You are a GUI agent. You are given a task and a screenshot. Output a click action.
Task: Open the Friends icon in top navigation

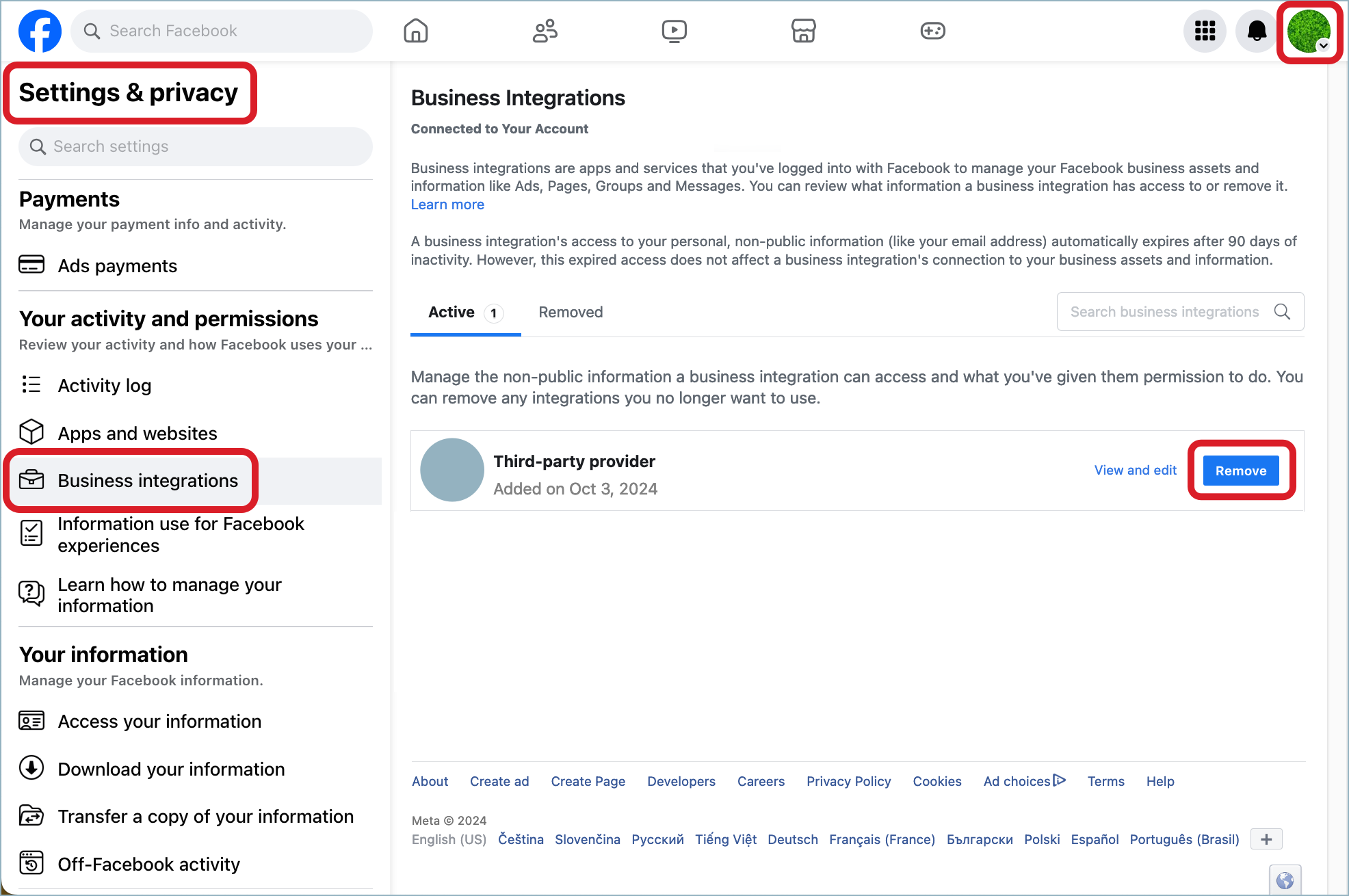coord(545,31)
